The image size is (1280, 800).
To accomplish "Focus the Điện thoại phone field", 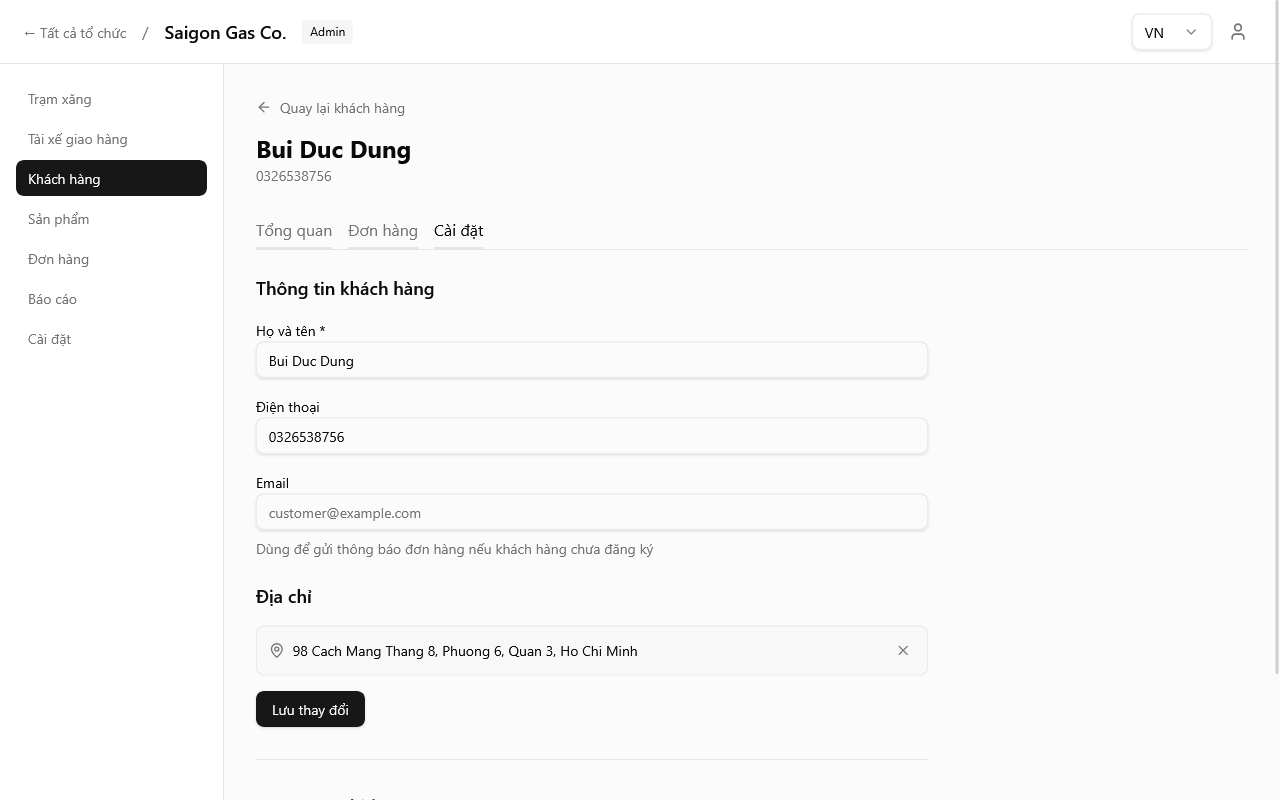I will (x=591, y=437).
